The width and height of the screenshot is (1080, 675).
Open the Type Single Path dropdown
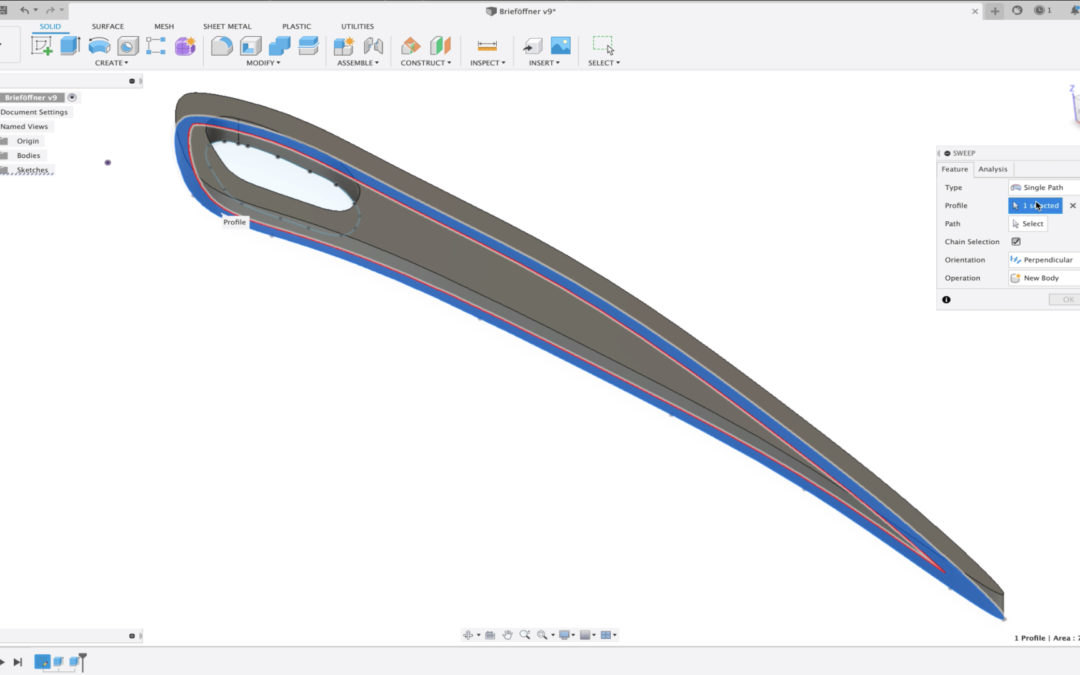click(1043, 188)
